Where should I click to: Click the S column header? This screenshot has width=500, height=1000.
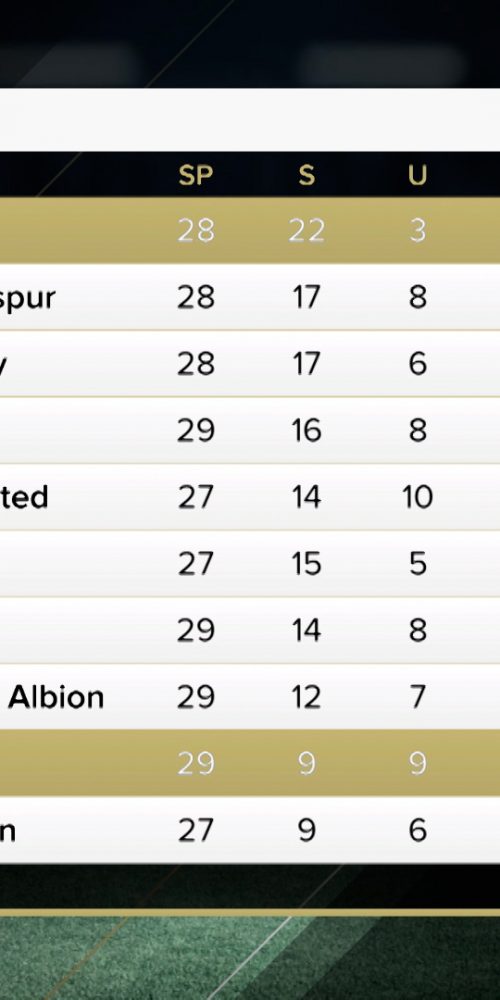click(x=307, y=175)
